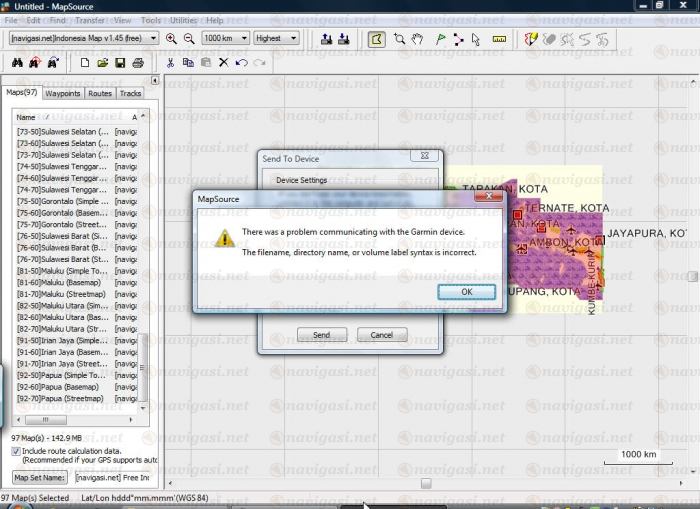700x509 pixels.
Task: Select the Distance/Bearing ruler tool
Action: point(500,39)
